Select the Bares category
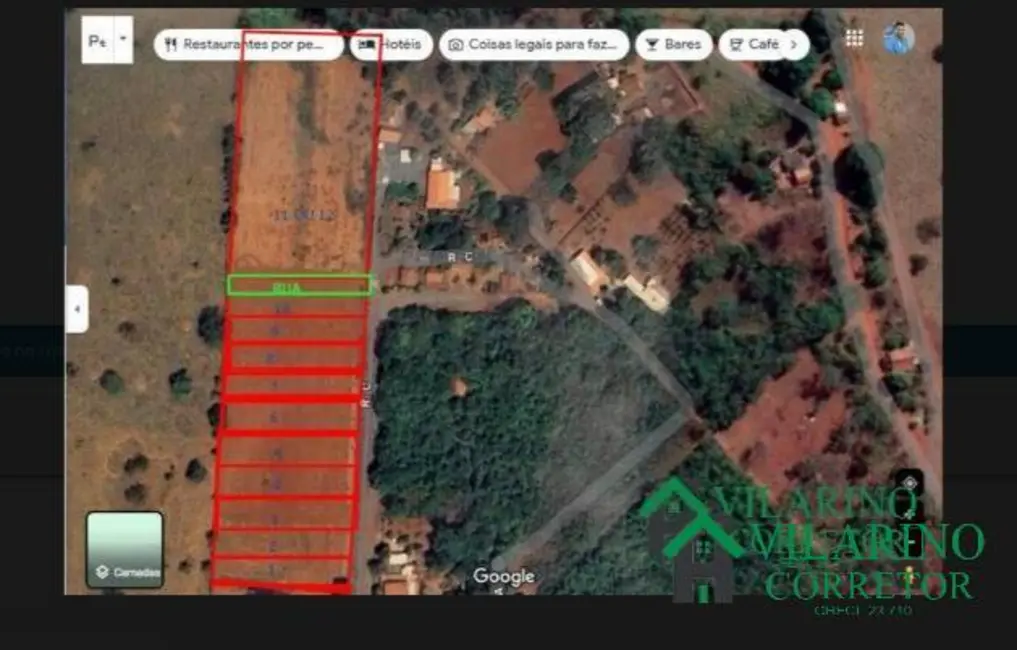 pos(673,43)
